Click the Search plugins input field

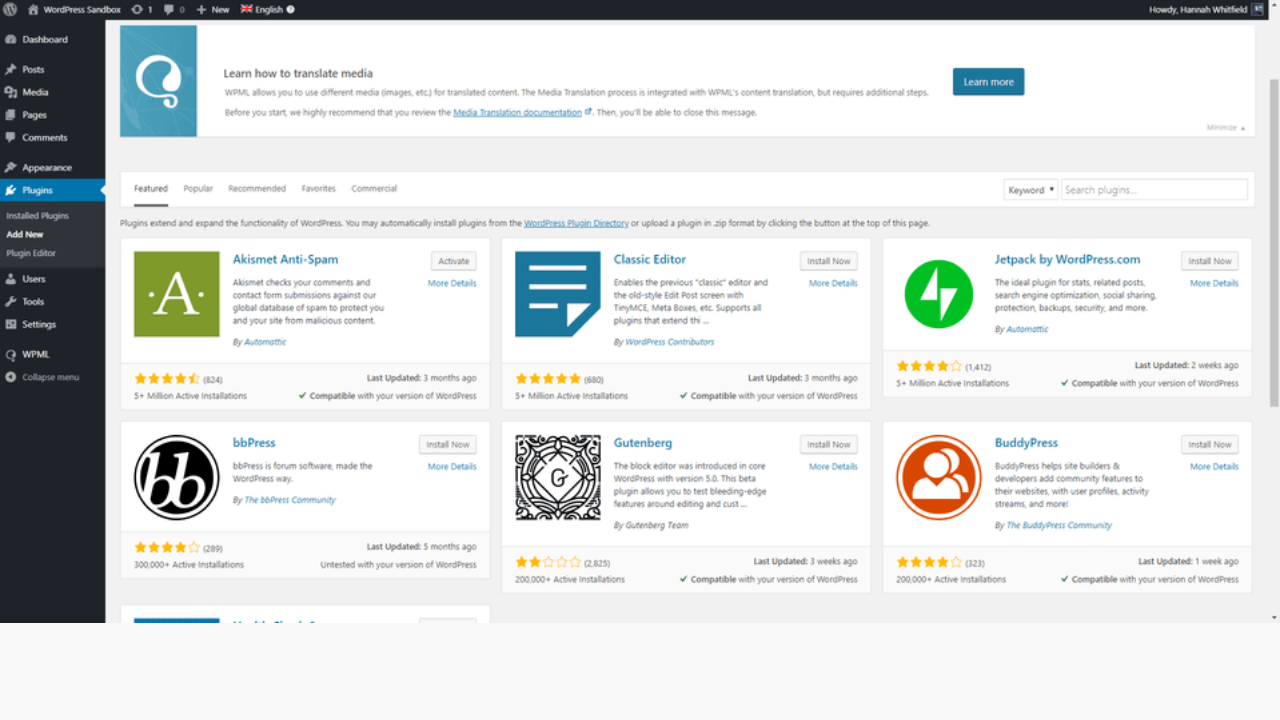click(x=1154, y=190)
